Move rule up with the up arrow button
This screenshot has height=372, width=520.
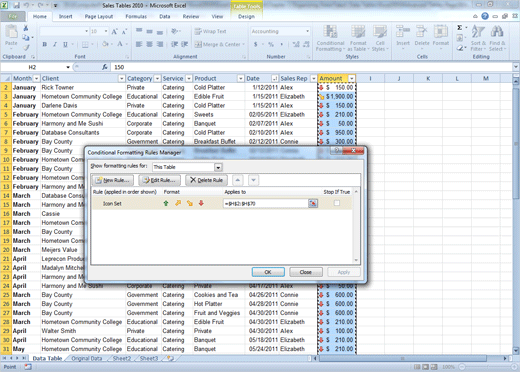pos(237,180)
